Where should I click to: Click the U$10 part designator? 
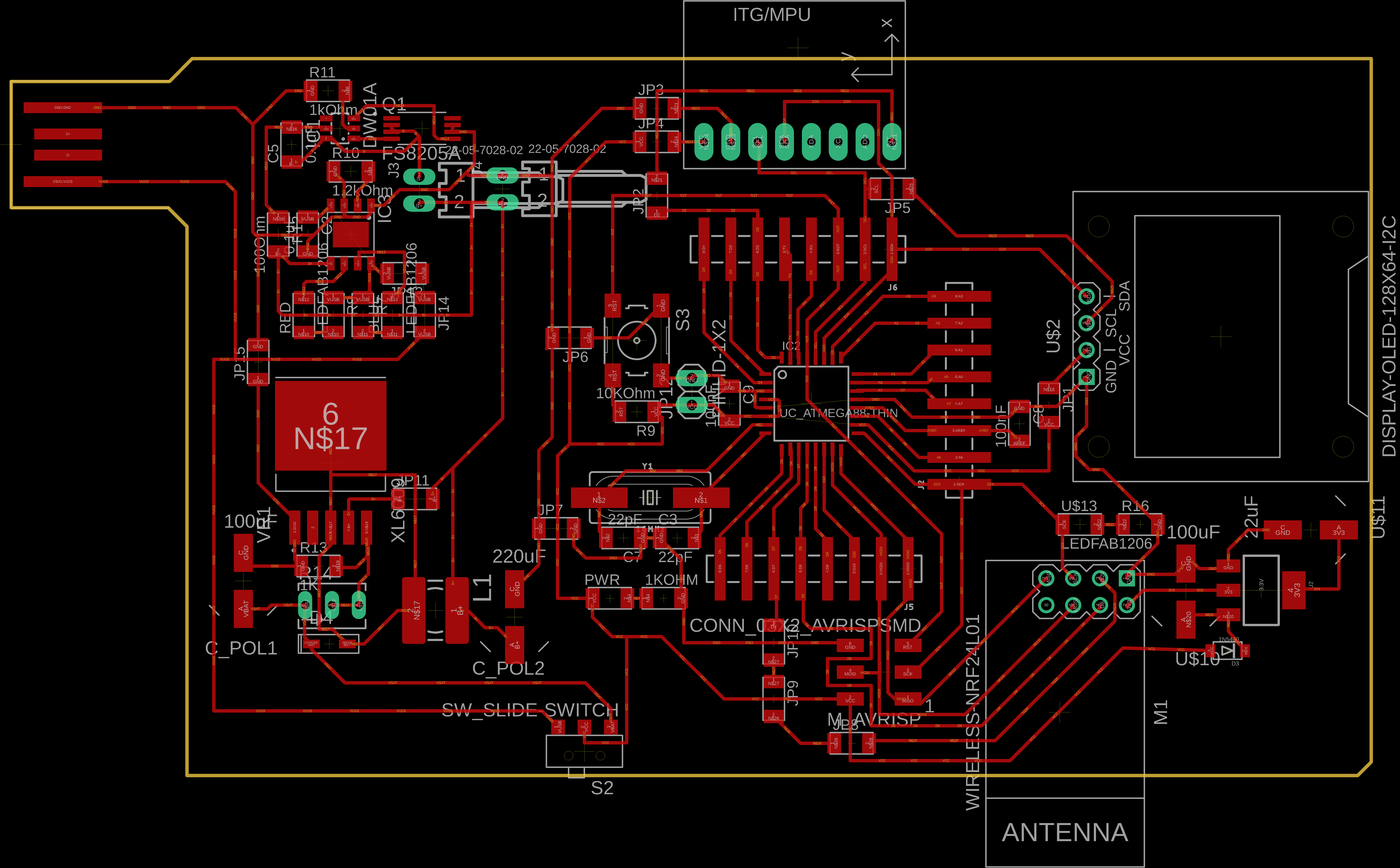pos(1197,659)
